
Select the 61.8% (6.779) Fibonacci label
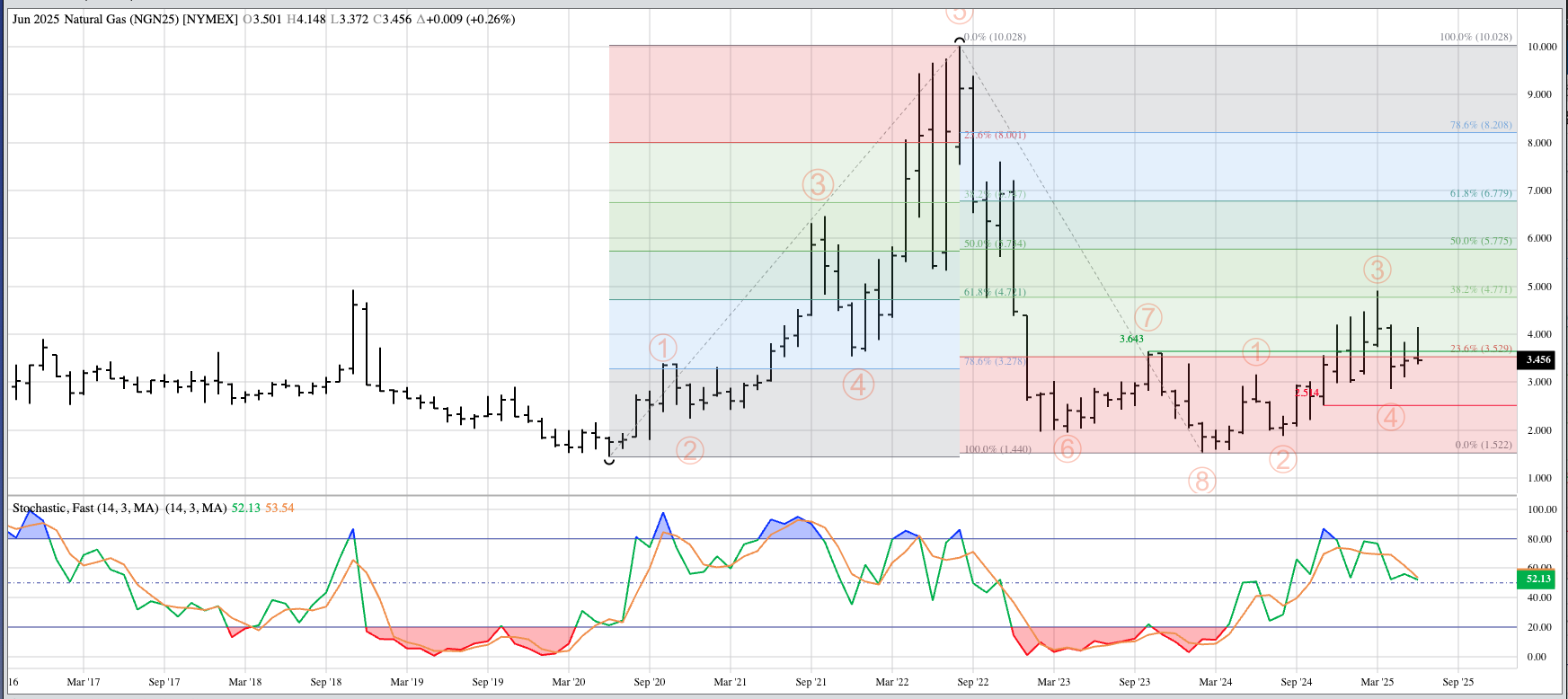(1481, 193)
